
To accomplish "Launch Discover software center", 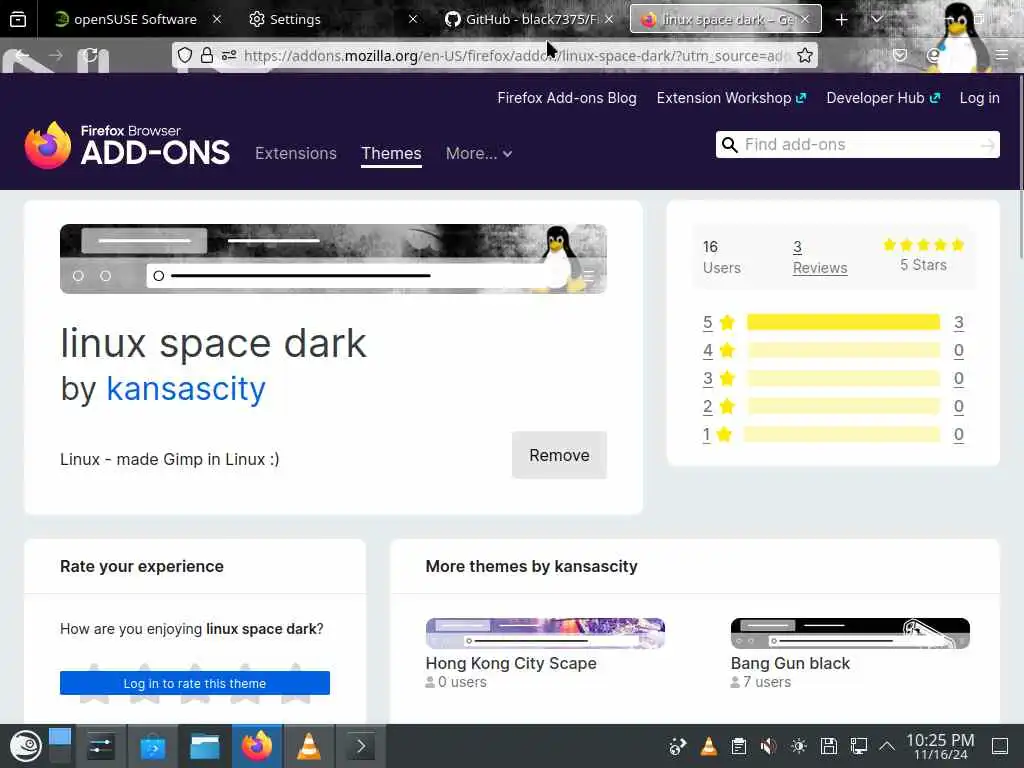I will click(x=153, y=746).
